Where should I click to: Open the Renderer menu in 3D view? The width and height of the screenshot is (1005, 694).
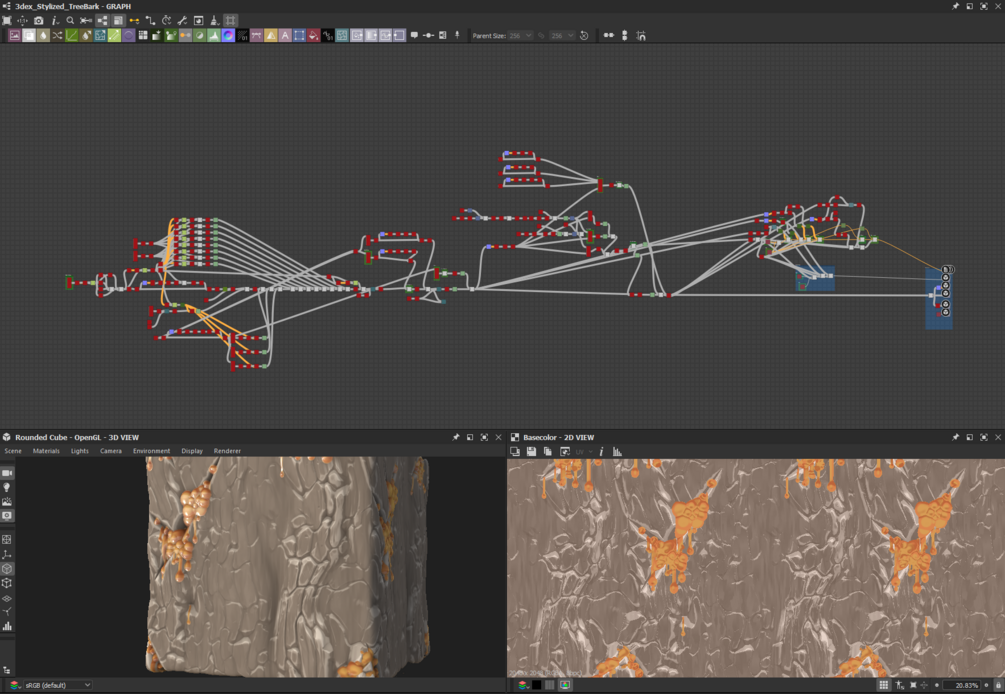(227, 451)
